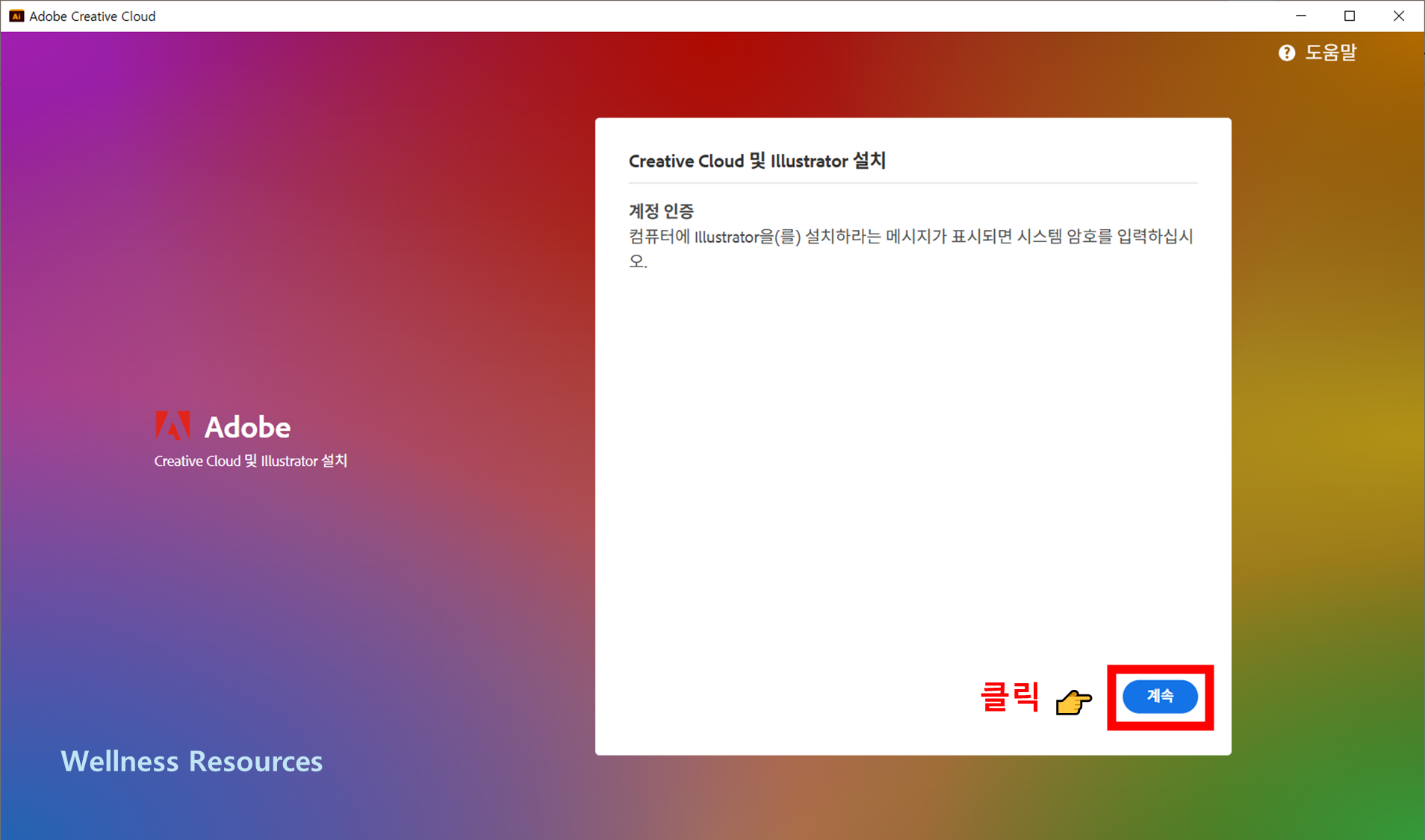Click the Adobe wordmark text
The width and height of the screenshot is (1425, 840).
tap(247, 427)
